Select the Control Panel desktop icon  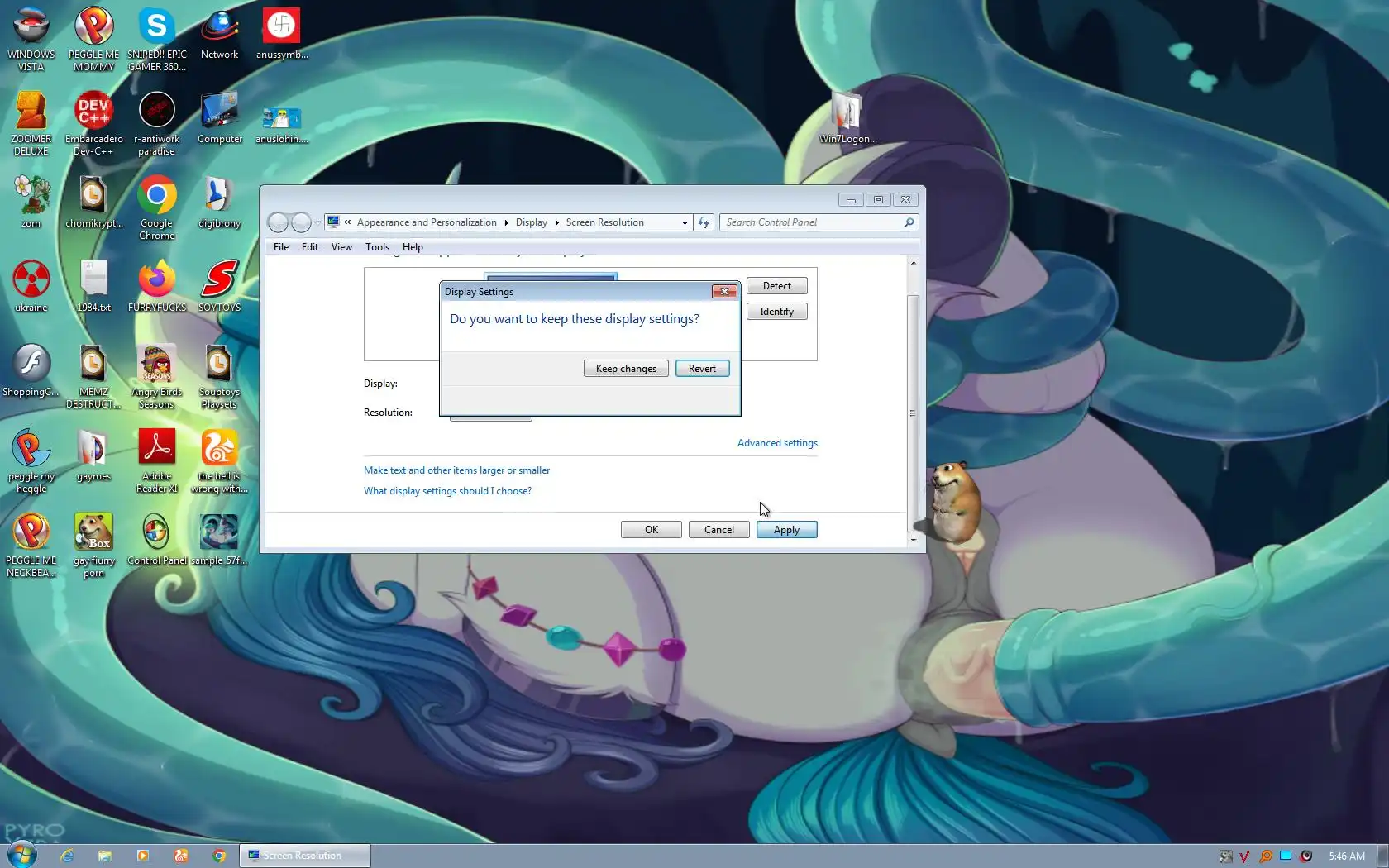pyautogui.click(x=156, y=540)
